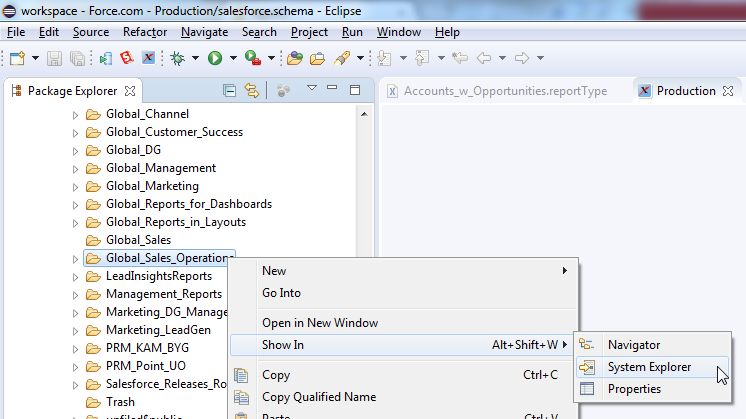The height and width of the screenshot is (419, 746).
Task: Expand the Global_Reports_for_Dashboards folder
Action: [75, 205]
